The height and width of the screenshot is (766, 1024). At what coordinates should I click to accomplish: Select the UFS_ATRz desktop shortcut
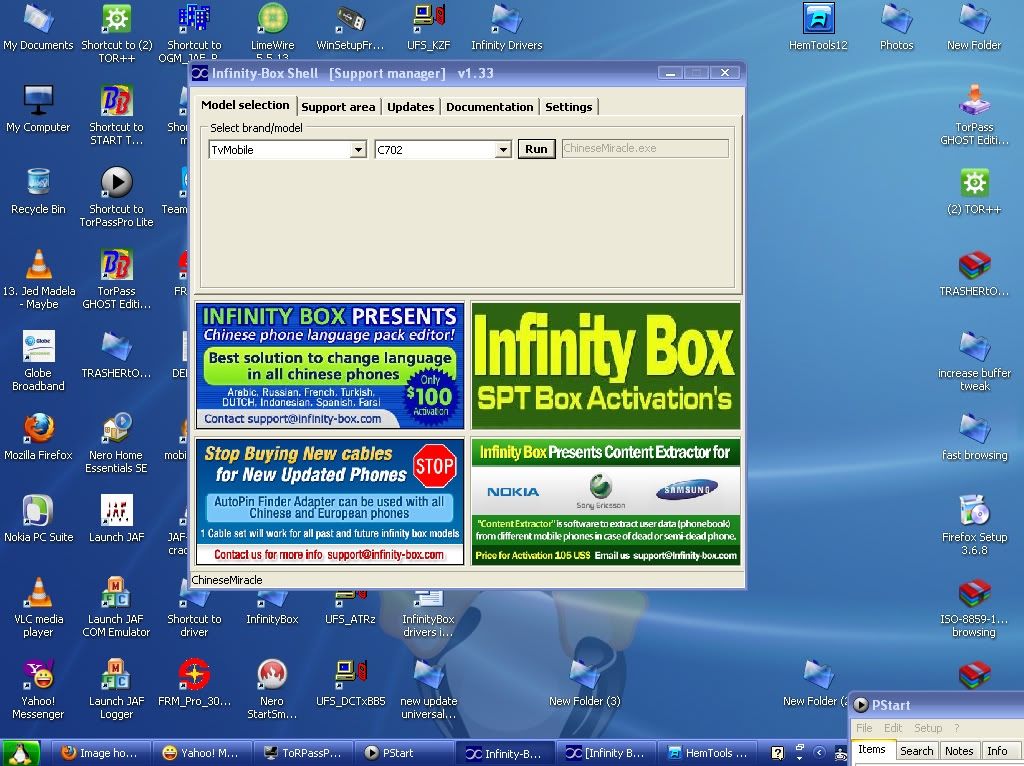click(351, 607)
